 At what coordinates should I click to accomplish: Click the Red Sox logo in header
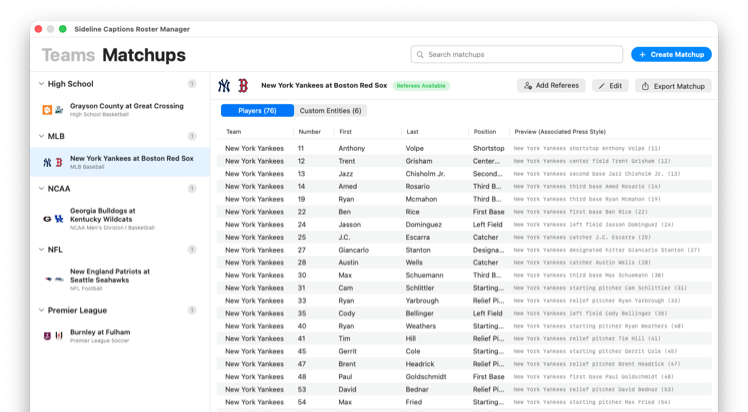[x=242, y=86]
